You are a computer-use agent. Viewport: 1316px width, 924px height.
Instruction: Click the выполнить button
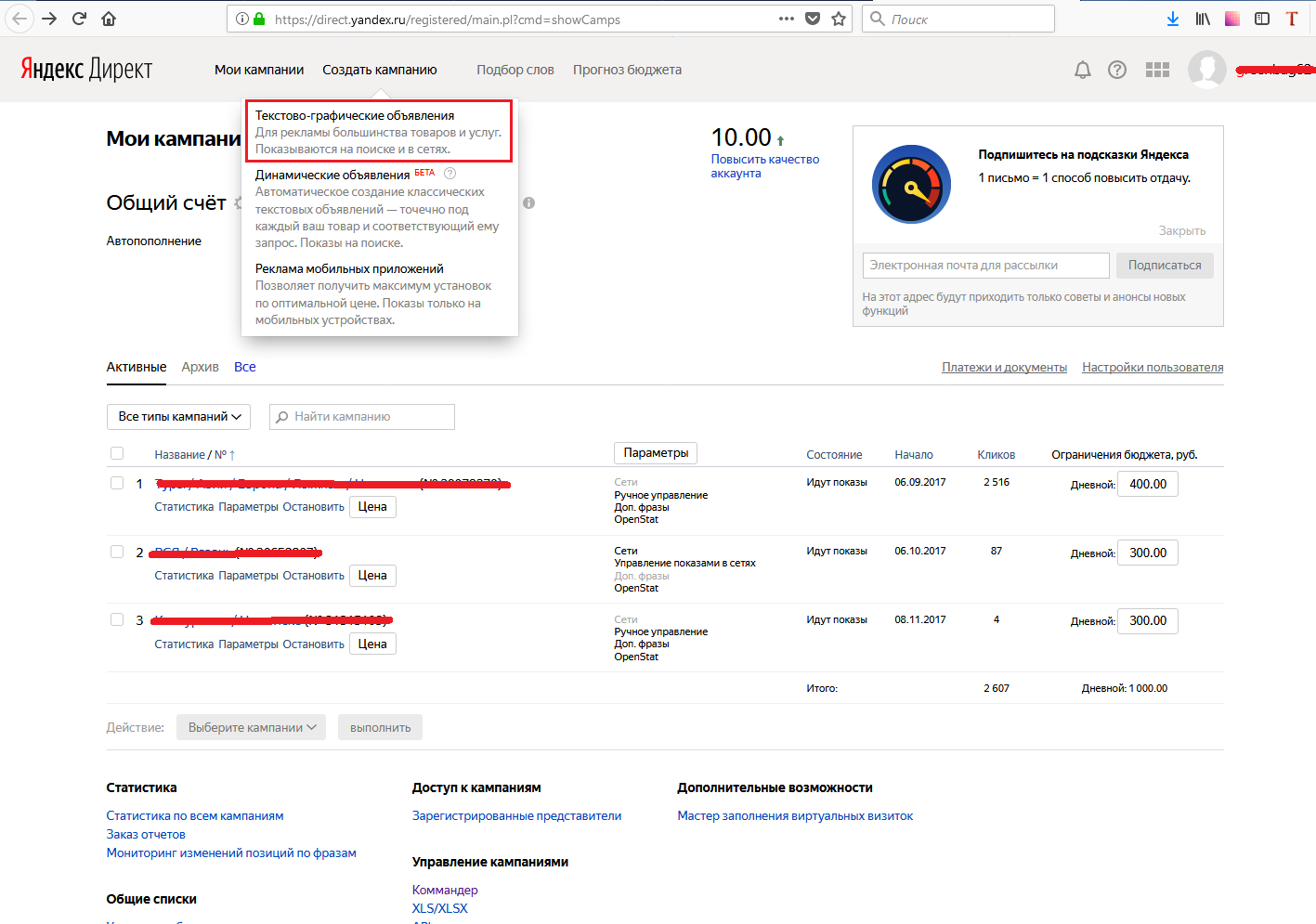point(381,727)
